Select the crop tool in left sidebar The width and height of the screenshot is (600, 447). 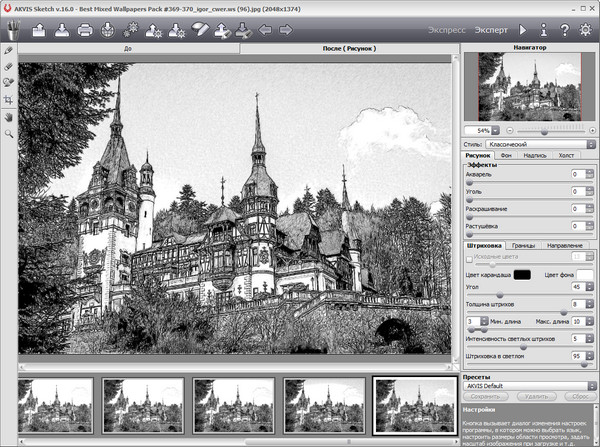9,100
